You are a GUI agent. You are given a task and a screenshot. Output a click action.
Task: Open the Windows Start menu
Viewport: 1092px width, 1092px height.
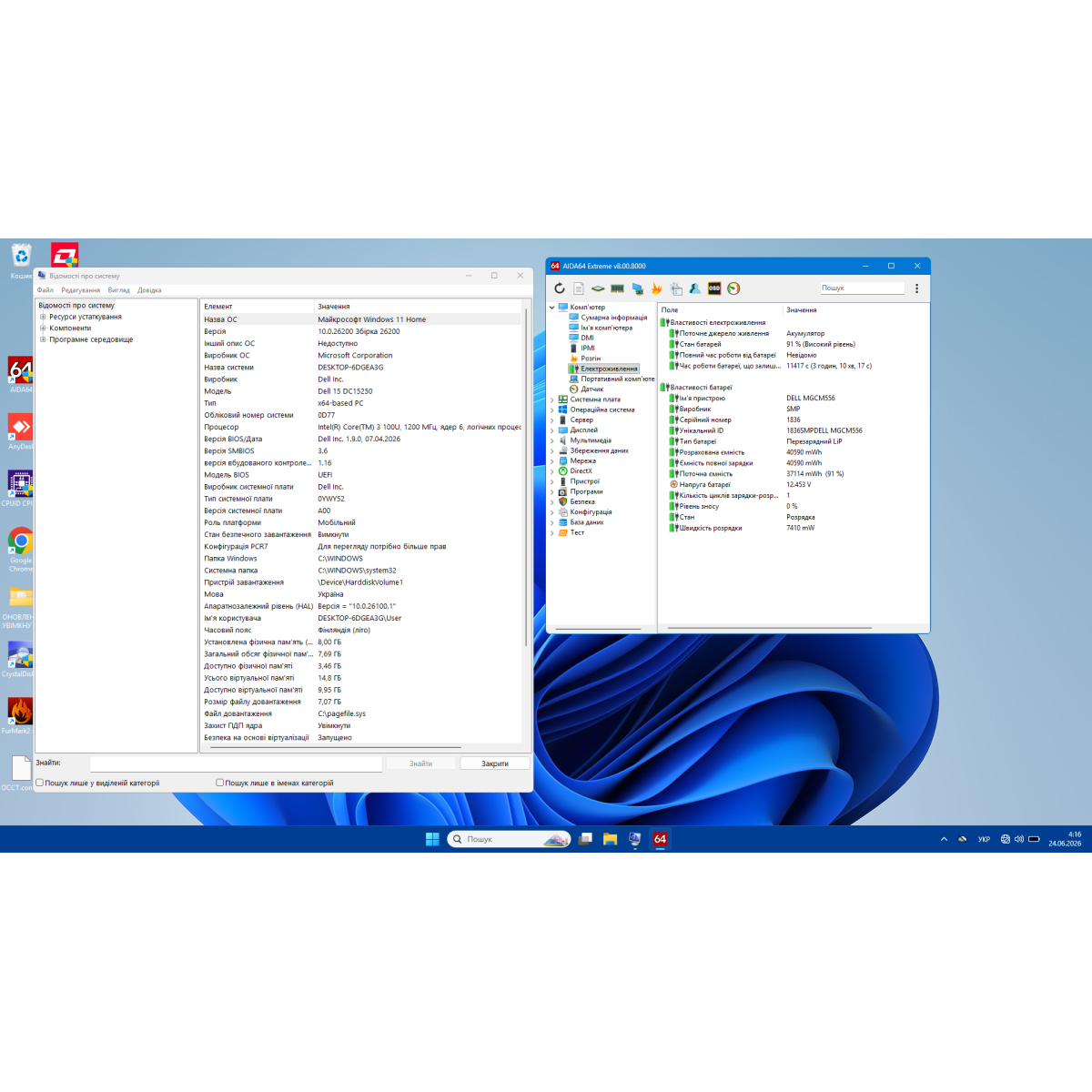(432, 839)
